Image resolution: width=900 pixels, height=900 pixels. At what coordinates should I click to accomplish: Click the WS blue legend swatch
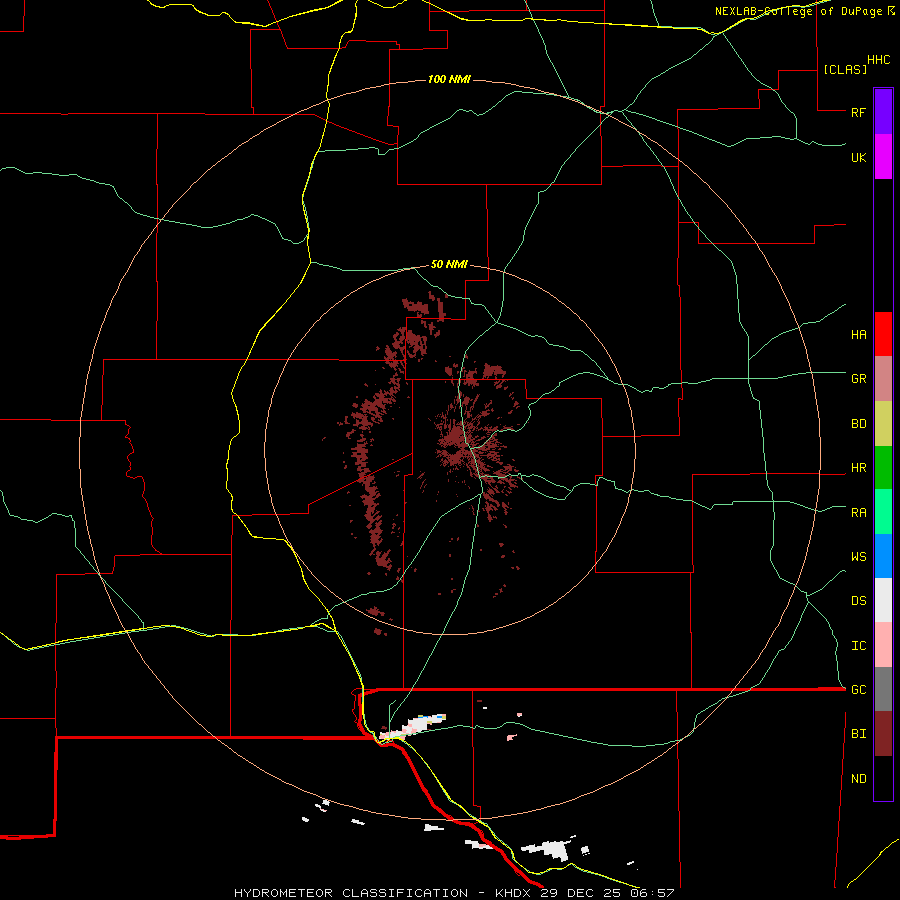pyautogui.click(x=883, y=556)
